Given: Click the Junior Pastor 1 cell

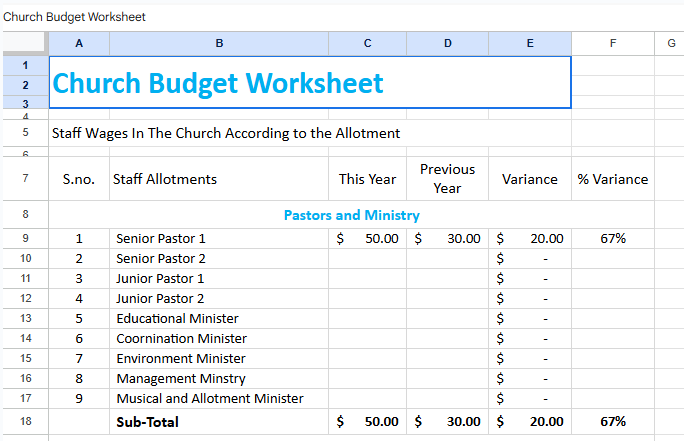Looking at the screenshot, I should click(x=219, y=279).
